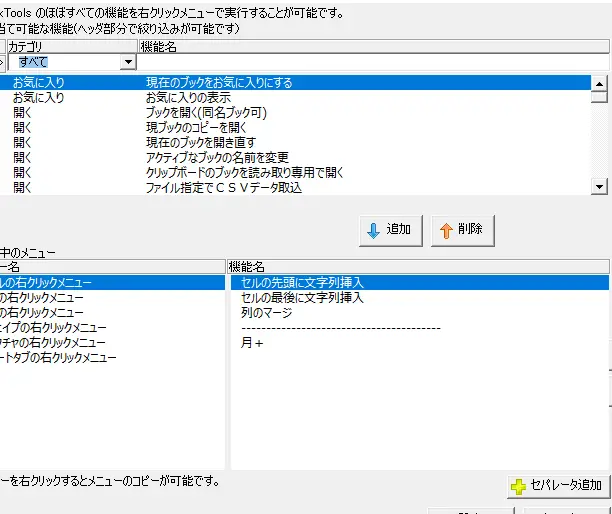Screen dimensions: 612x514
Task: Pick アクティブなブックの名前を変更 entry
Action: 217,158
